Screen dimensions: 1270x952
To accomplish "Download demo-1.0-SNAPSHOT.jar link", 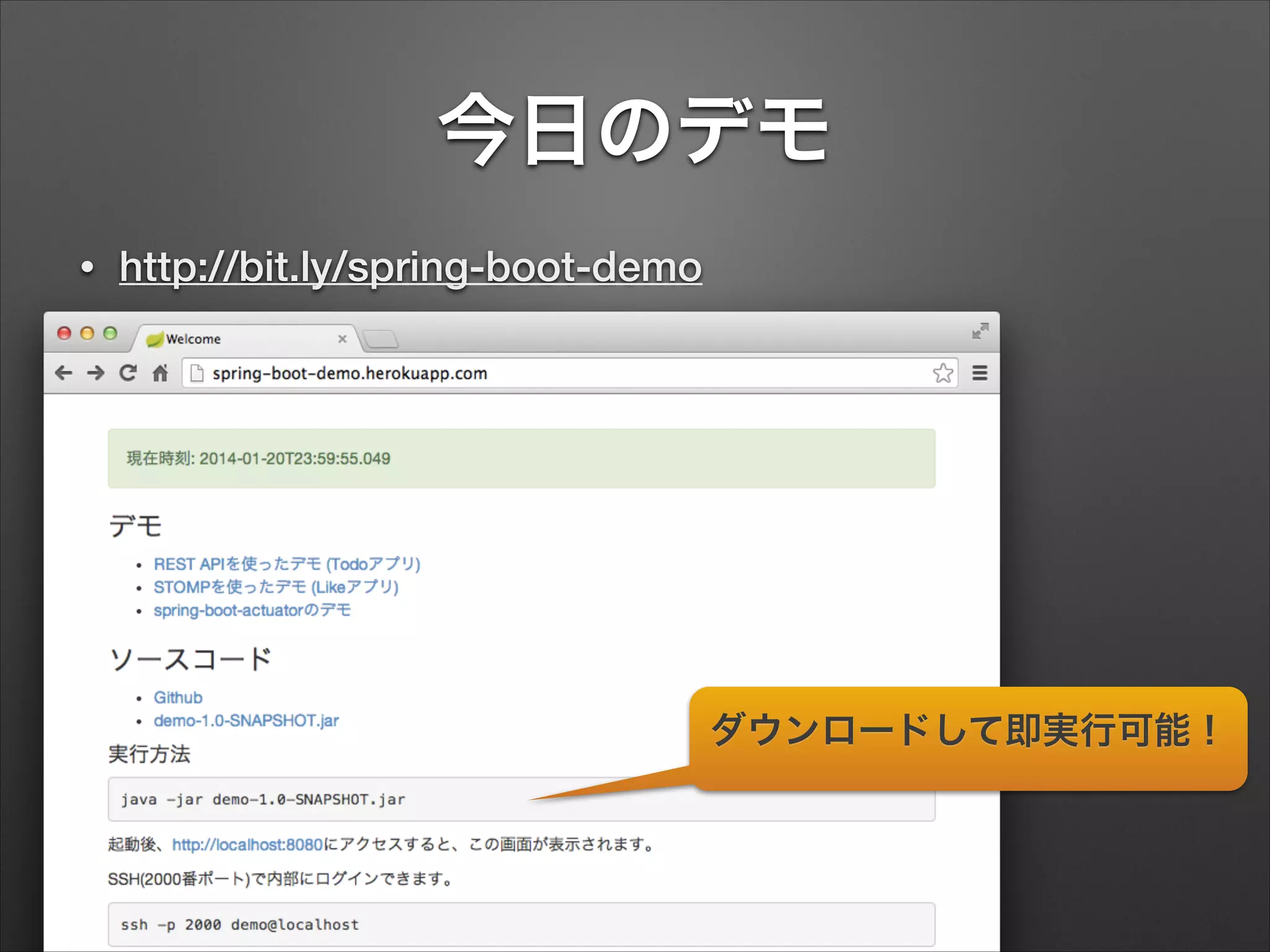I will point(246,721).
